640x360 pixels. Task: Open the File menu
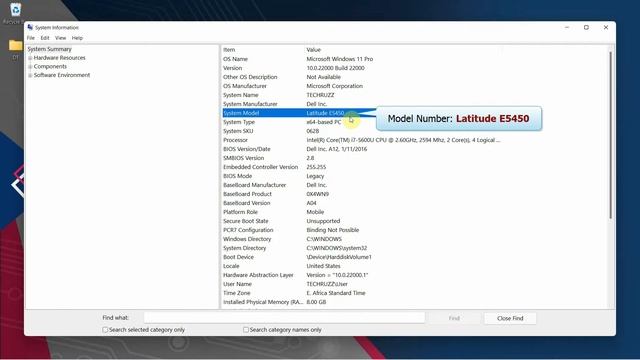(31, 38)
